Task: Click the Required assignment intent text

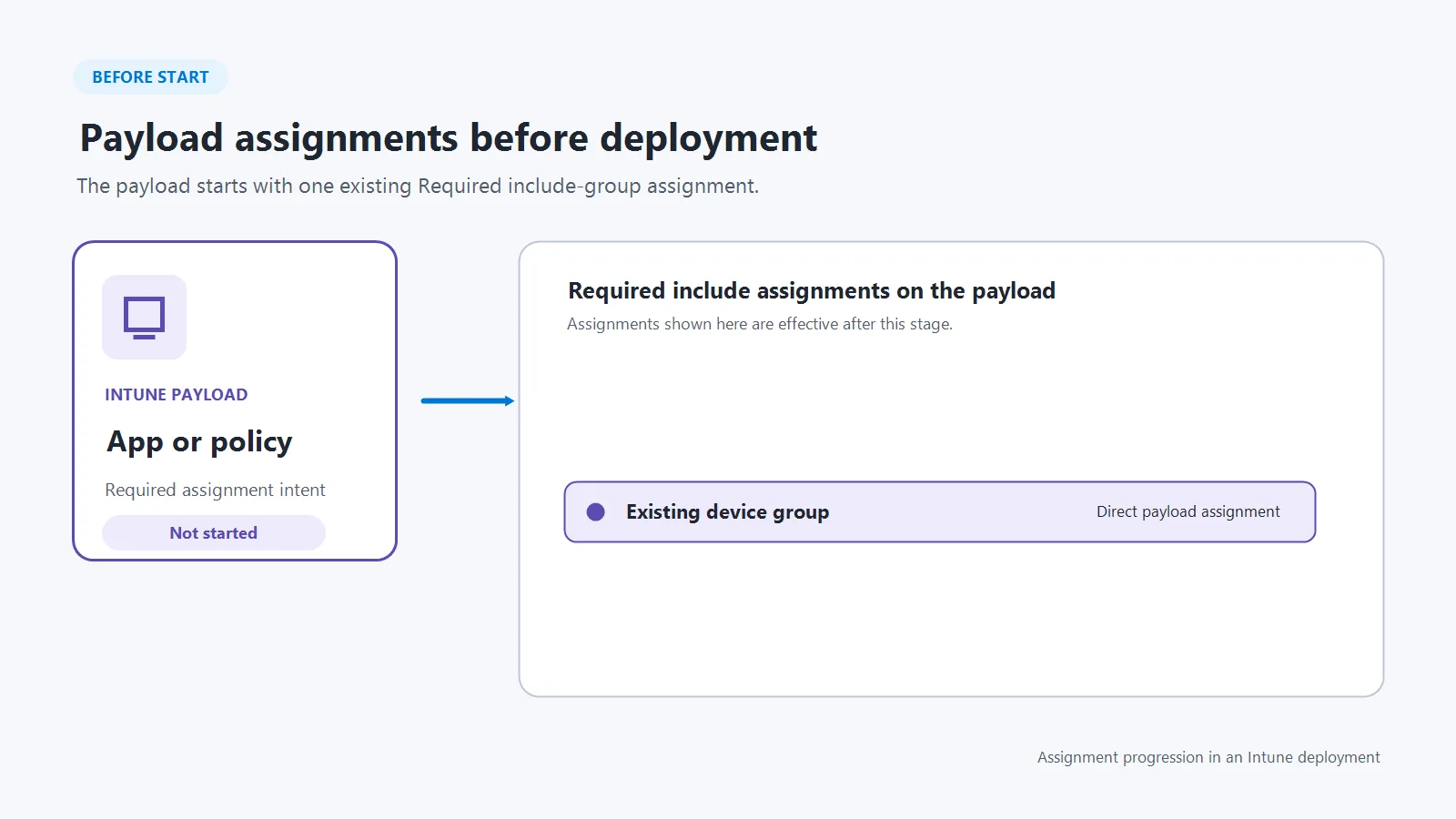Action: (215, 490)
